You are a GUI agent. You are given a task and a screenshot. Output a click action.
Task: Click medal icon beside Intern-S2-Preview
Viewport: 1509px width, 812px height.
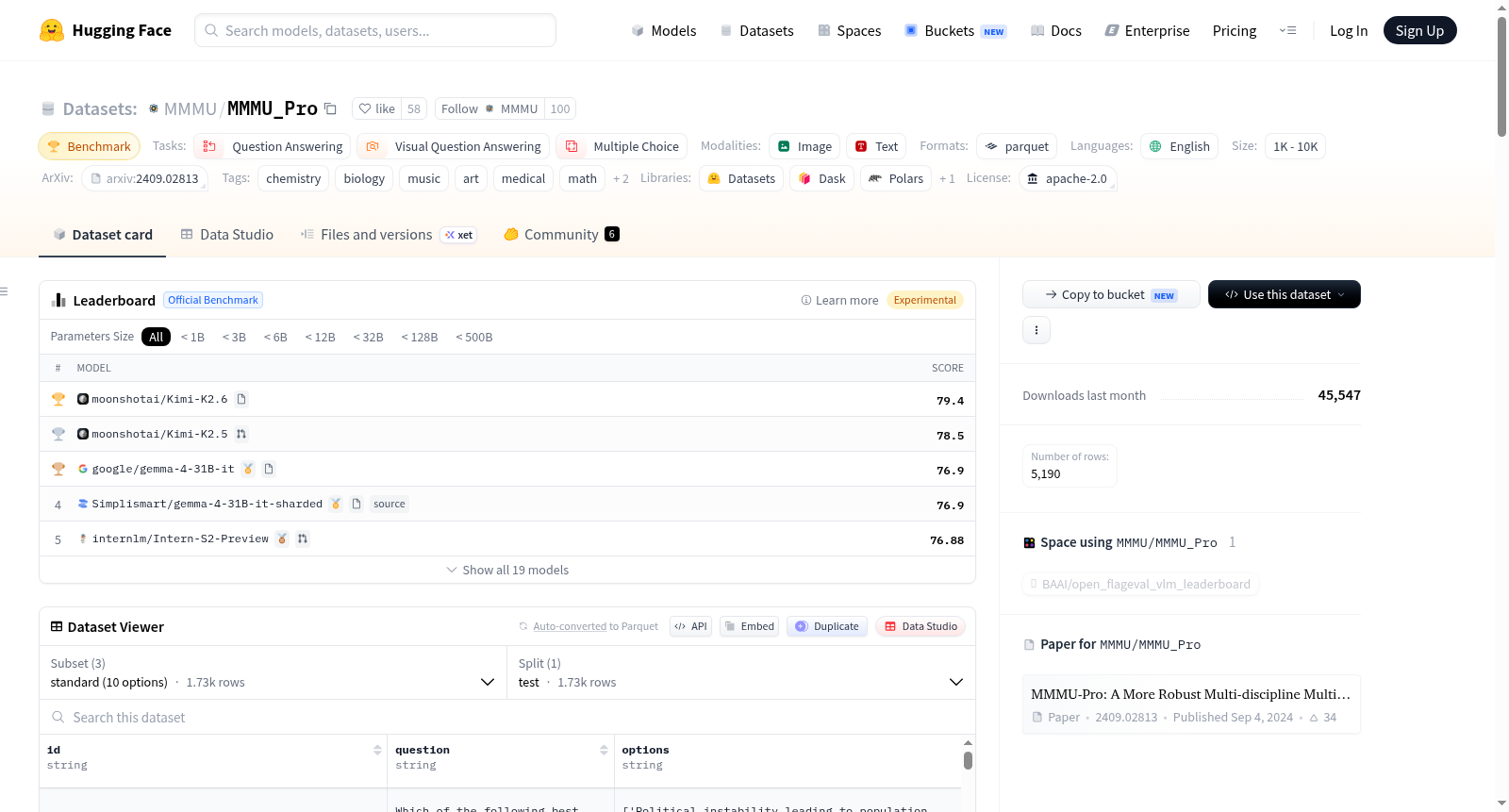(x=282, y=539)
